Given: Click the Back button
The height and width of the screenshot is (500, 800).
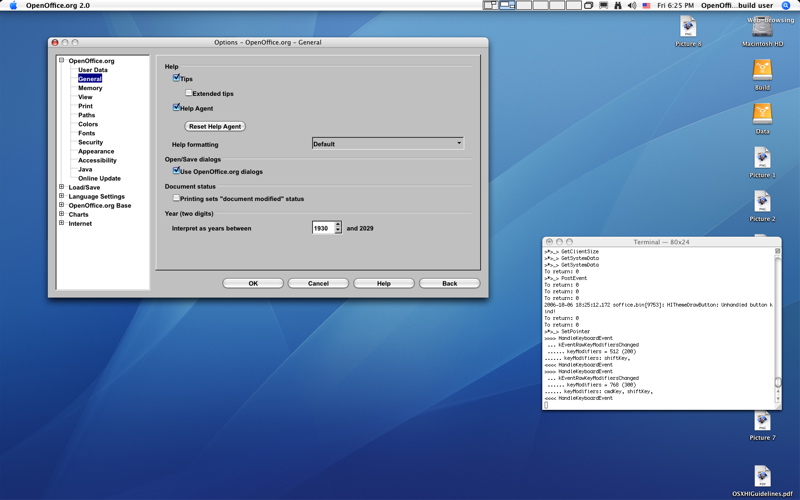Looking at the screenshot, I should pos(449,283).
